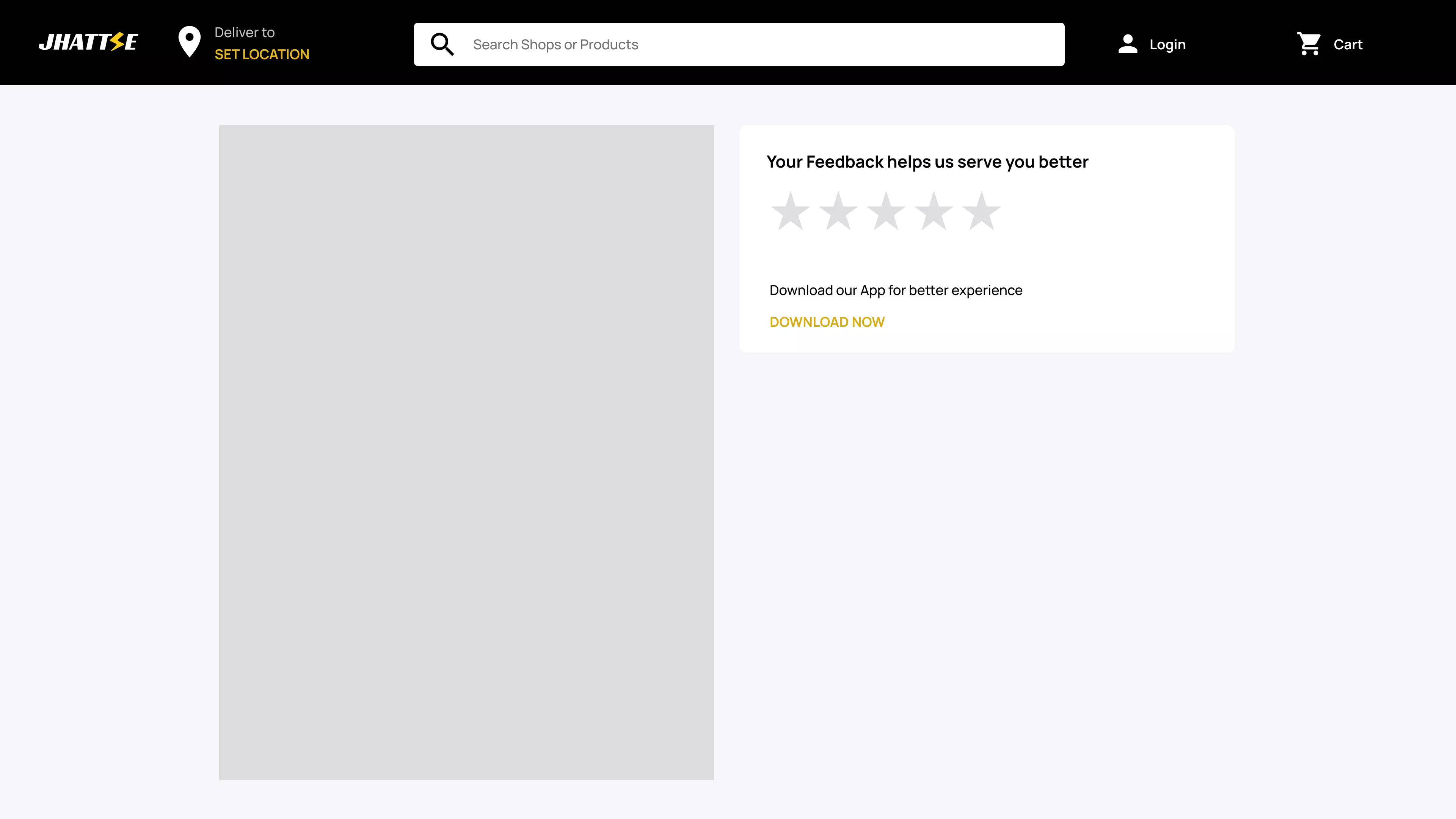Image resolution: width=1456 pixels, height=819 pixels.
Task: Rate two stars in feedback
Action: [838, 212]
